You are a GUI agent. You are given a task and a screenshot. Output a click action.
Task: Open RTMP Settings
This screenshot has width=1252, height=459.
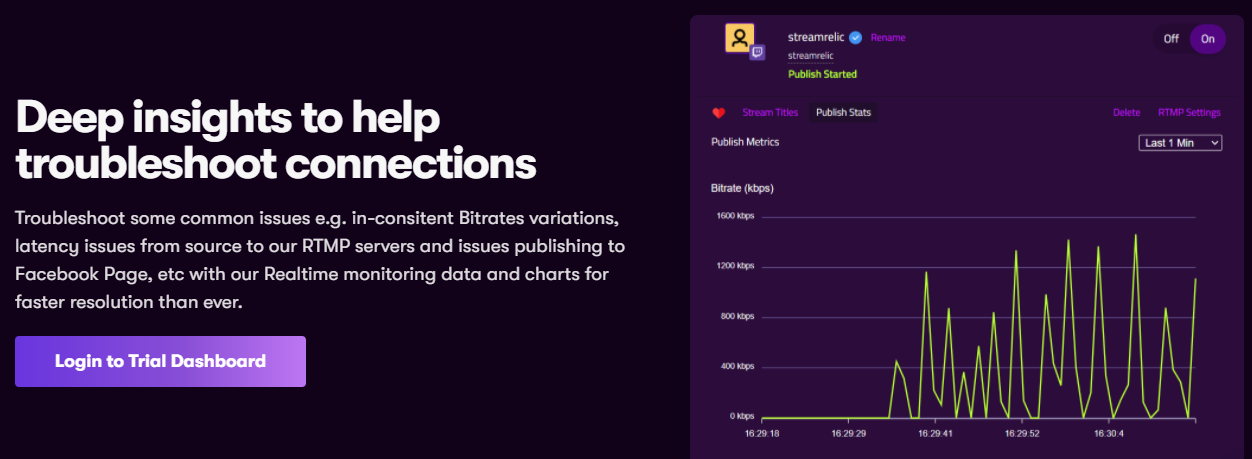(x=1189, y=113)
